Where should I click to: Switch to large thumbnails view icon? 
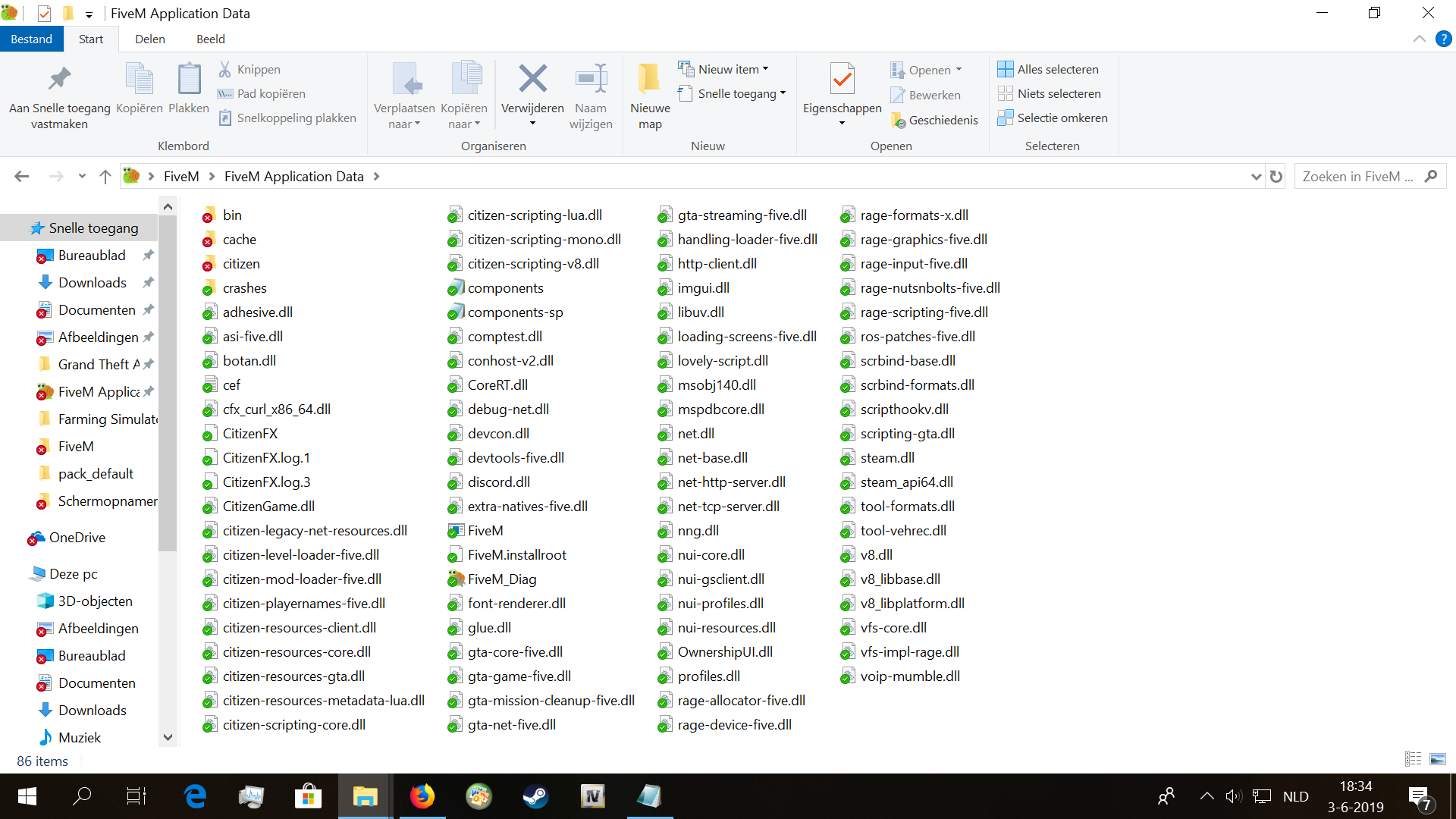pos(1437,759)
